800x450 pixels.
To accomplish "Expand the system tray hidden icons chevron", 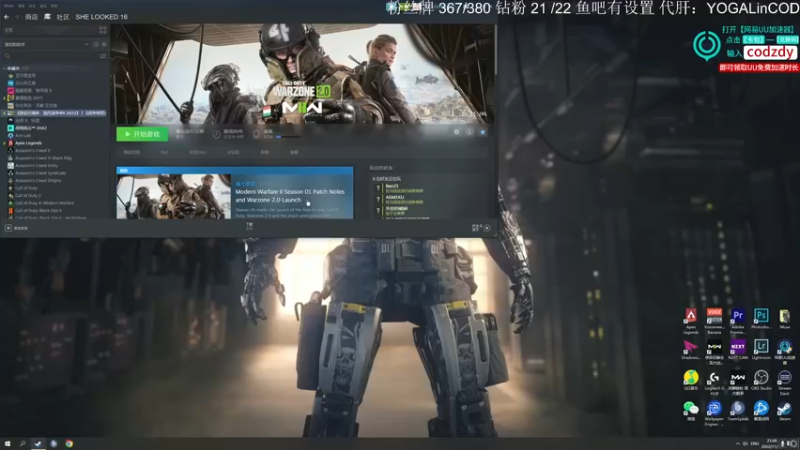I will point(737,443).
